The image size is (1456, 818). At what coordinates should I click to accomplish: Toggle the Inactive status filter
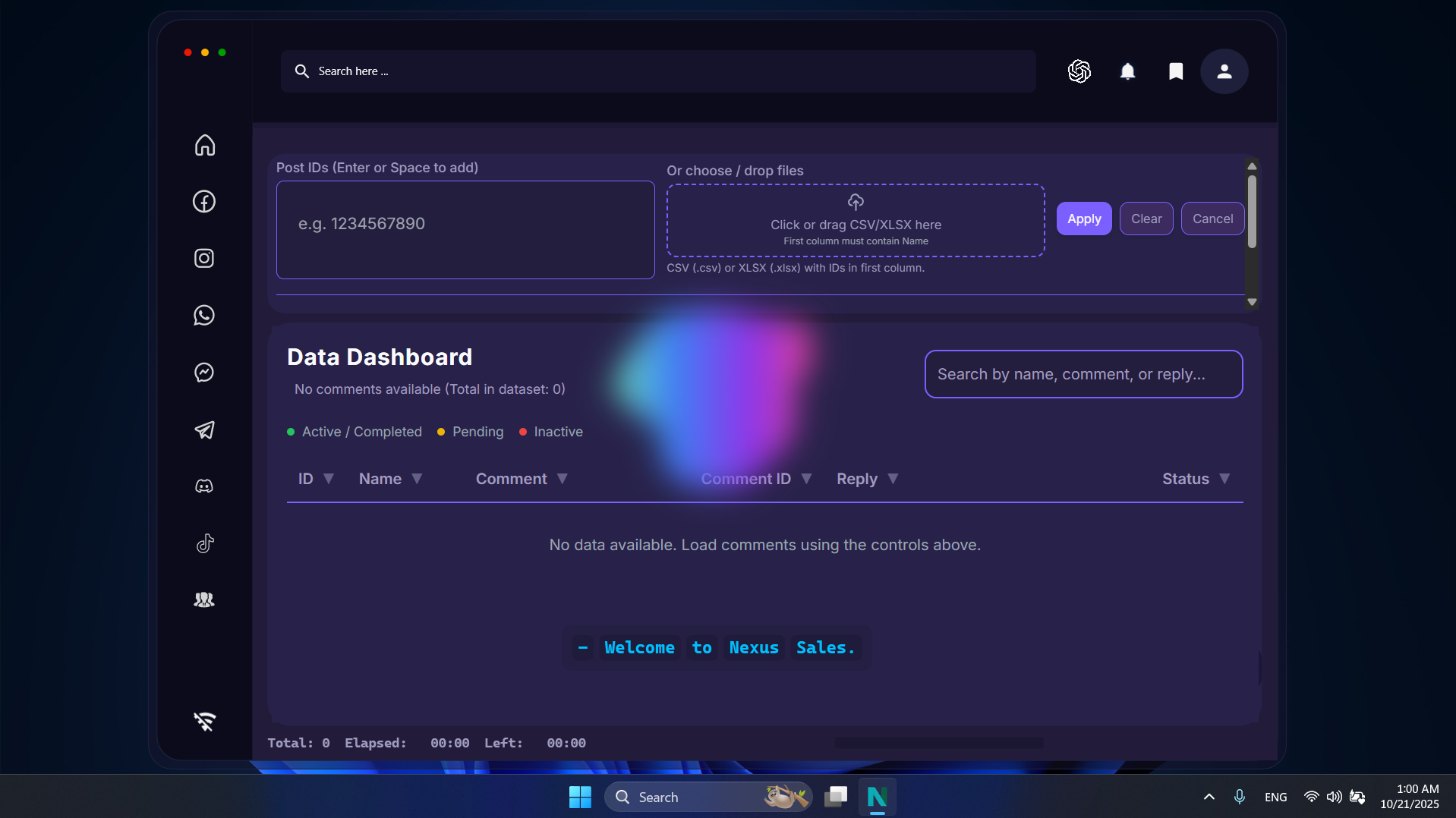[x=550, y=431]
